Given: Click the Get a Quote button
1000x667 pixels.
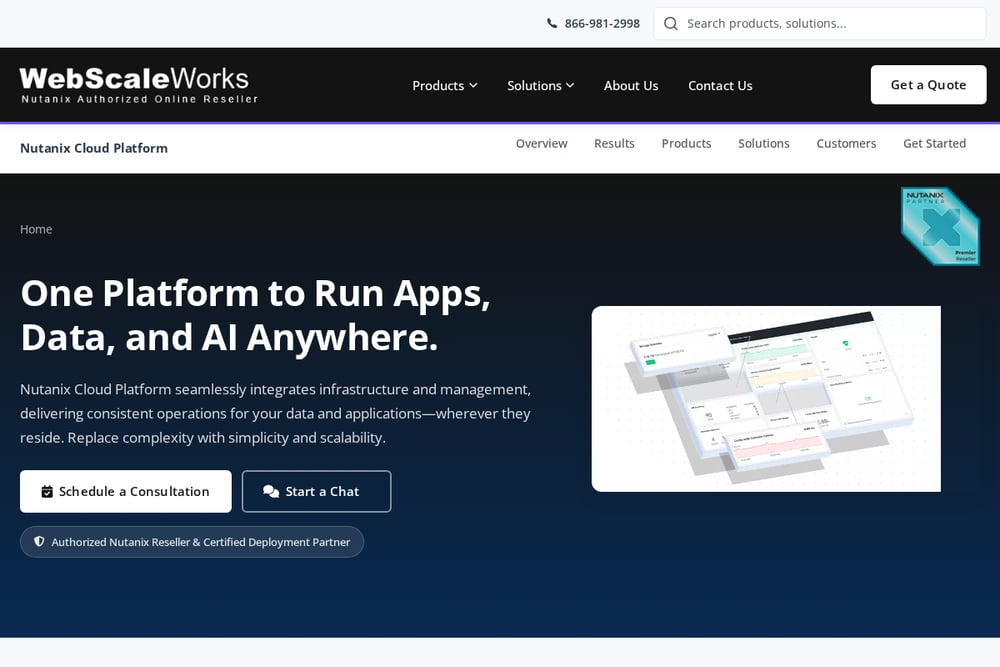Looking at the screenshot, I should tap(928, 85).
